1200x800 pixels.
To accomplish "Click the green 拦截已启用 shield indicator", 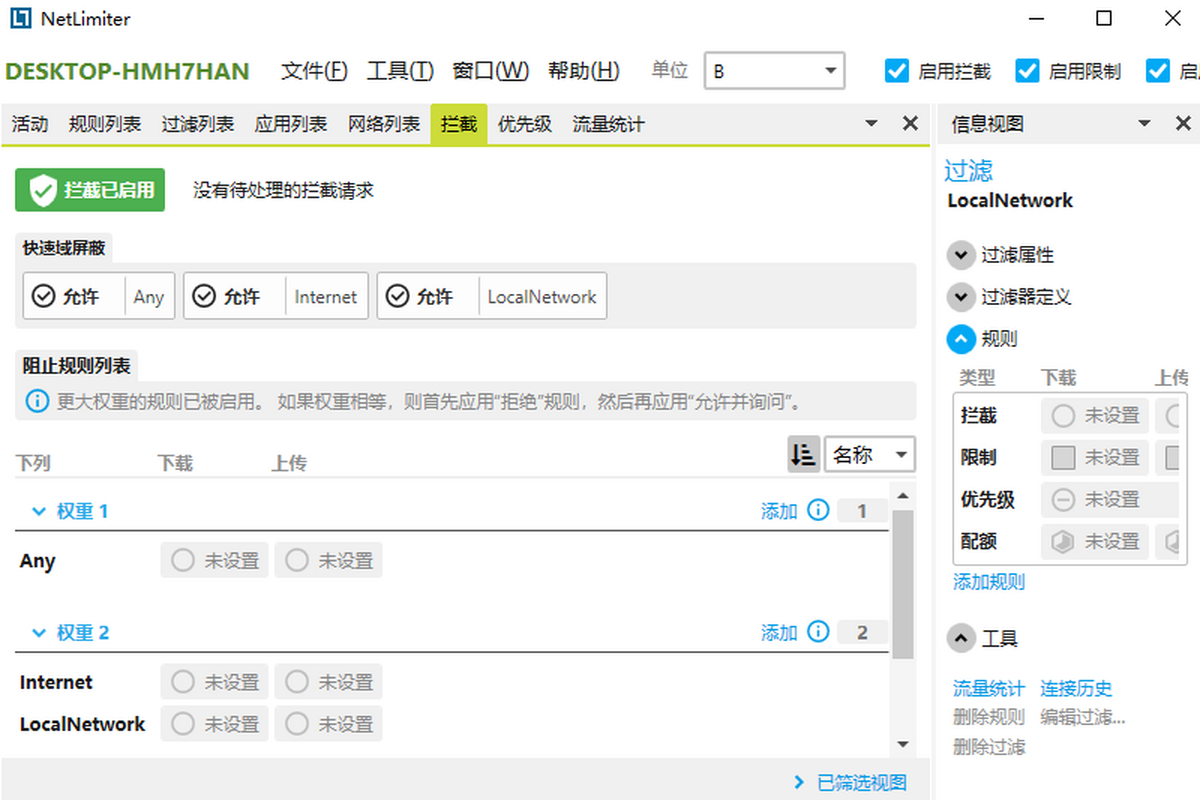I will [89, 189].
